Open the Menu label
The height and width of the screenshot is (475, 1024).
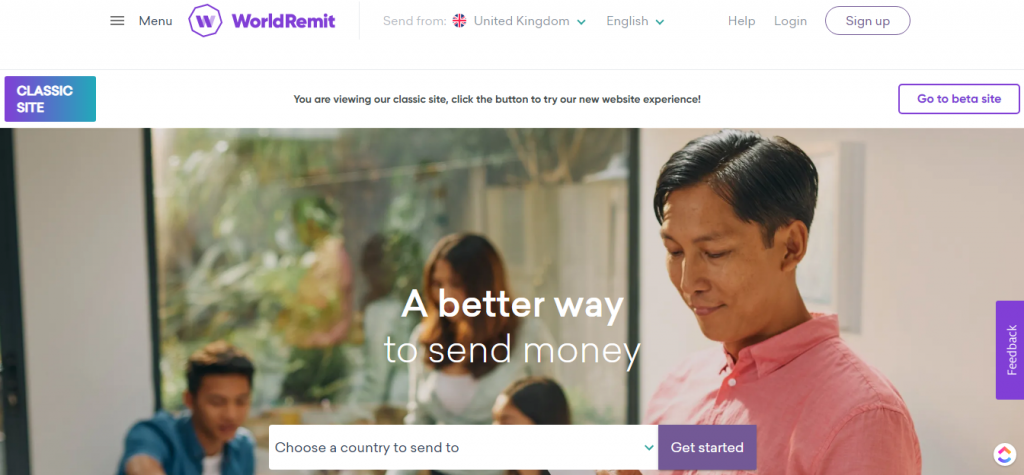pyautogui.click(x=155, y=21)
